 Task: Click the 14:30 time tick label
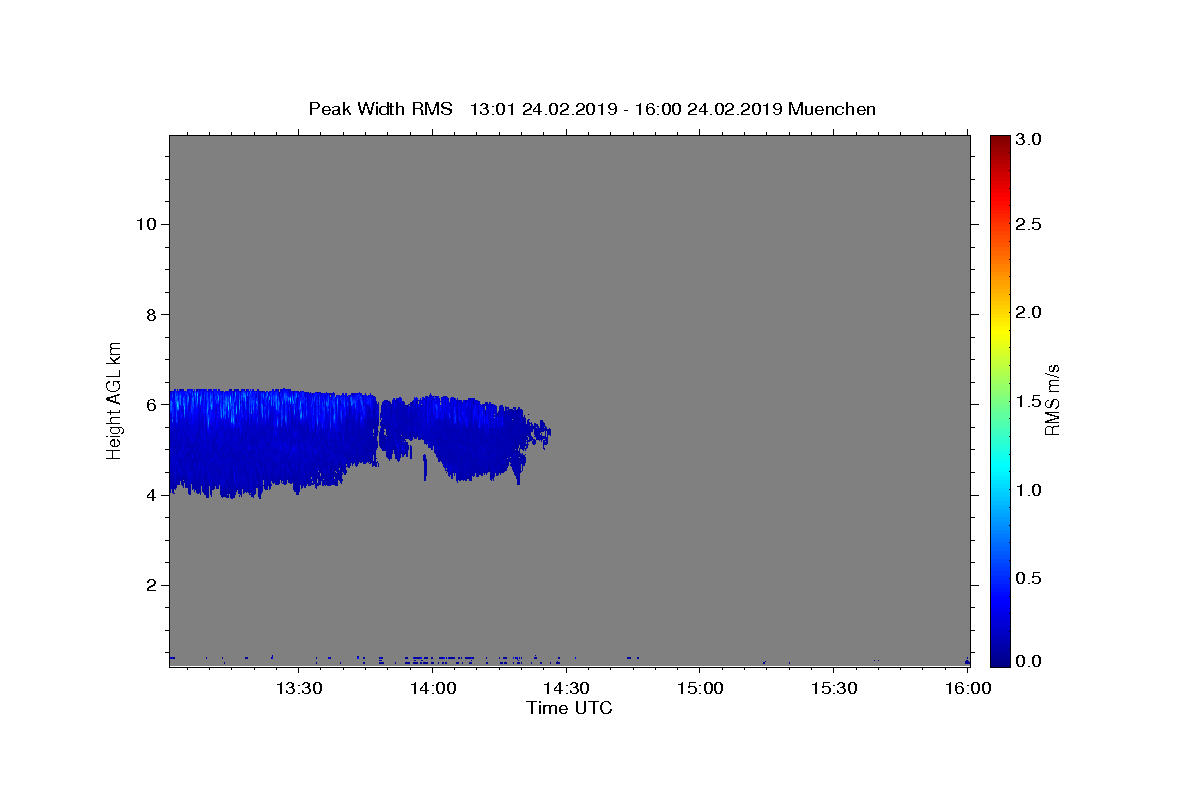pos(566,689)
